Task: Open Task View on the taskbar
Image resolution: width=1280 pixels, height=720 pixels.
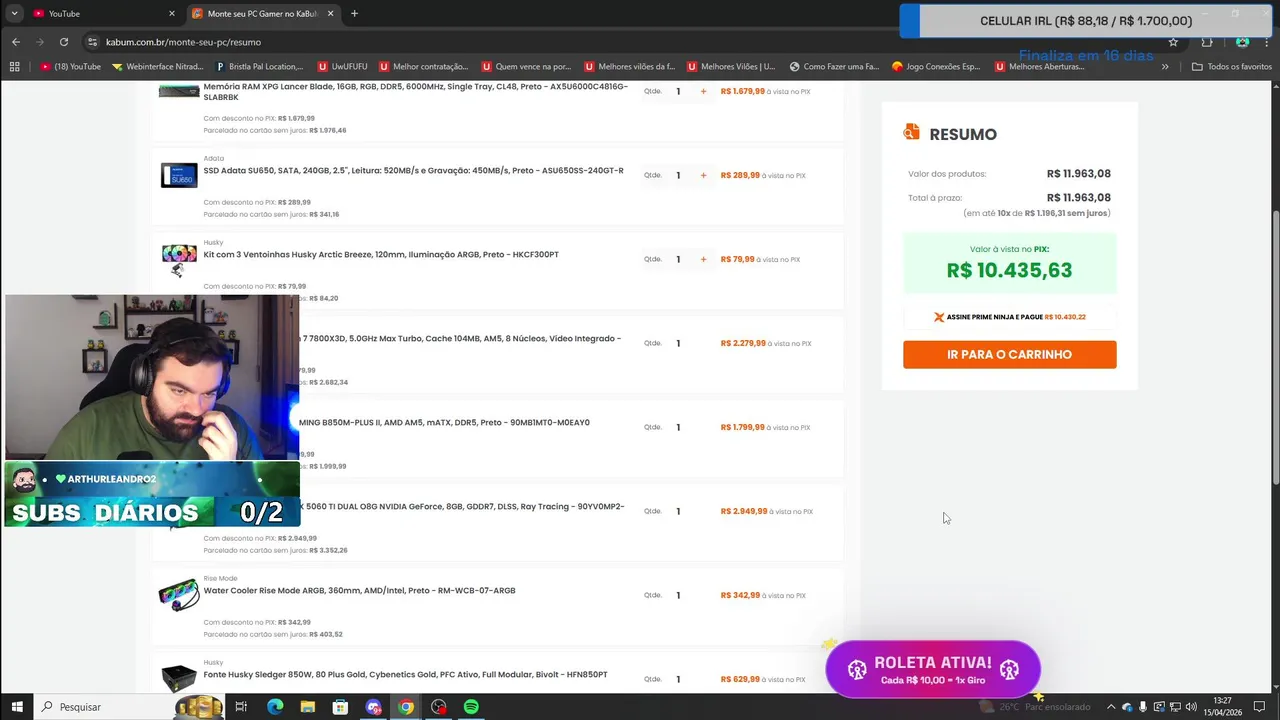Action: click(x=241, y=707)
